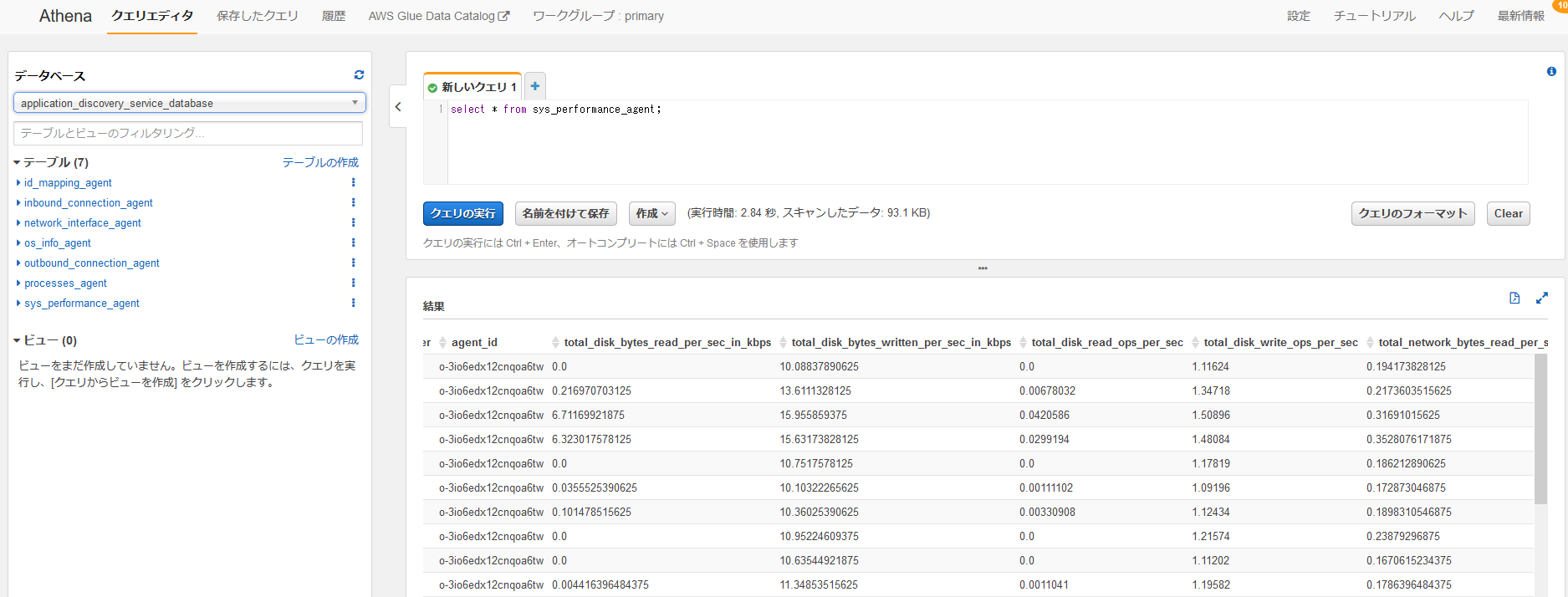Run query with クエリの実行 button
Viewport: 1568px width, 597px height.
point(462,214)
